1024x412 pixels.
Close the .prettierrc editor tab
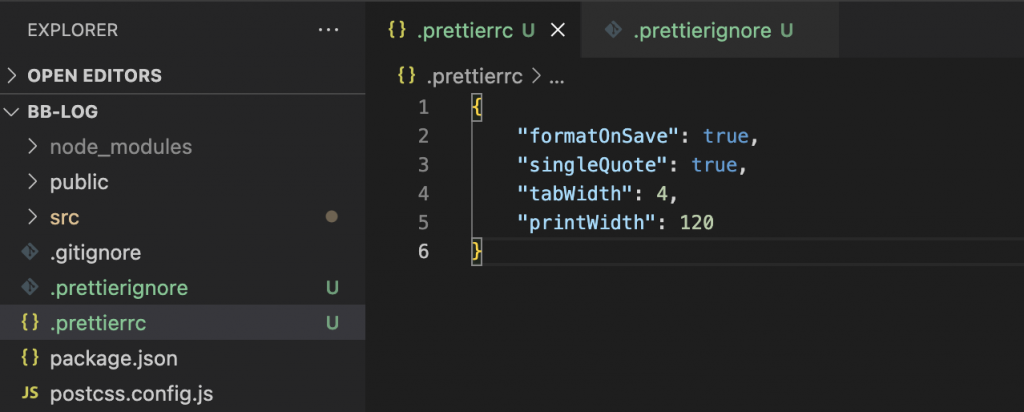(x=558, y=30)
